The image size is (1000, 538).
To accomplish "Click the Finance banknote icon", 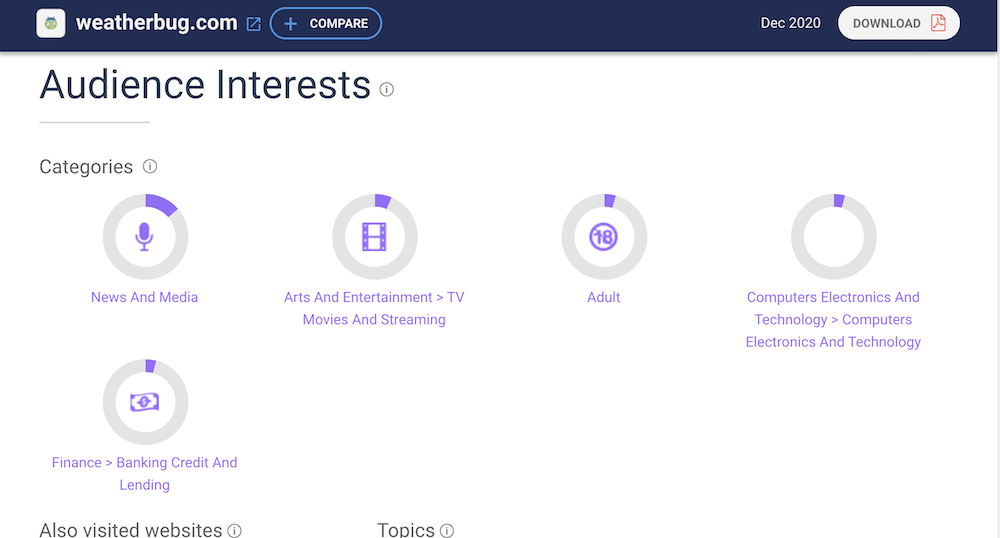I will point(145,402).
